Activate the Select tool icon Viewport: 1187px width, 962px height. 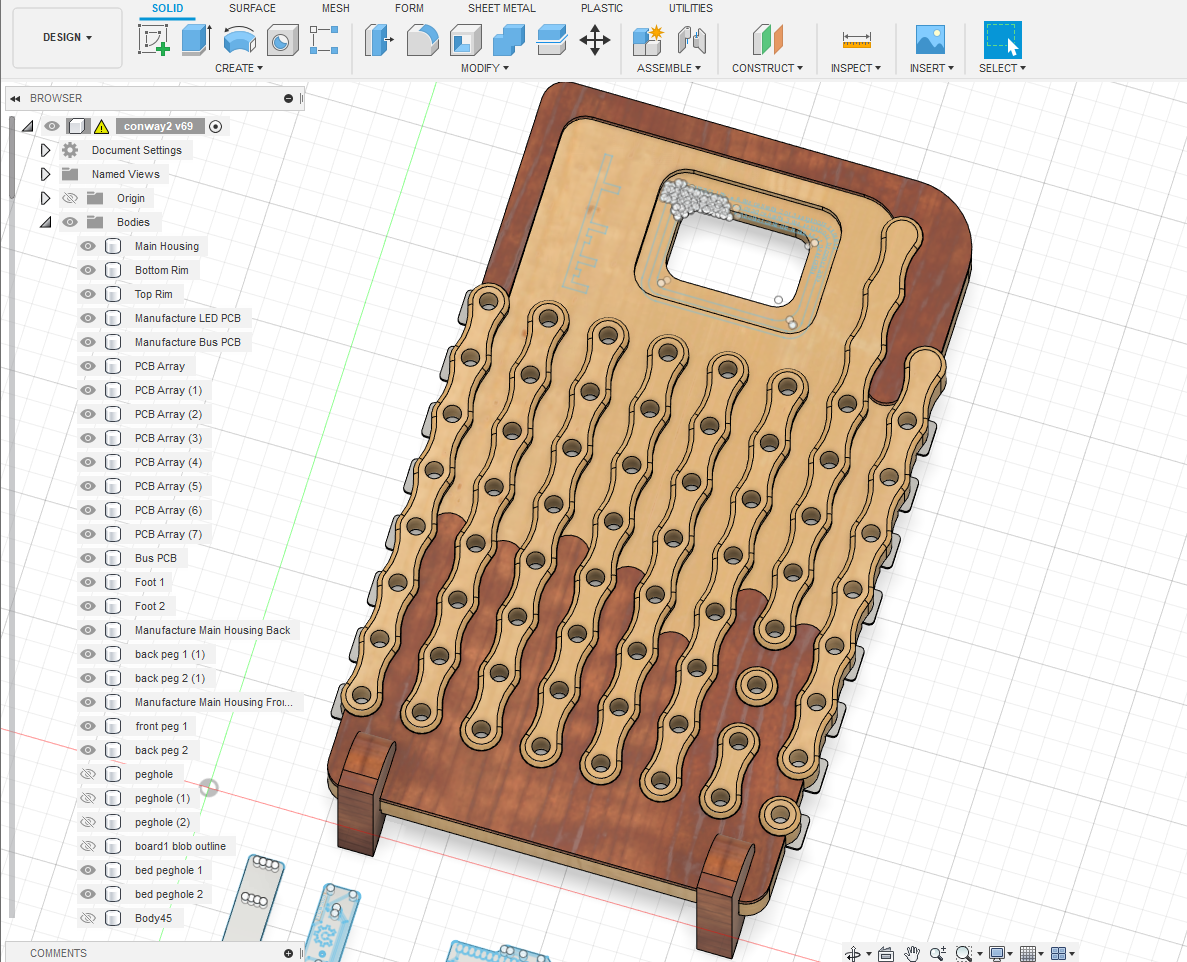[x=1002, y=39]
